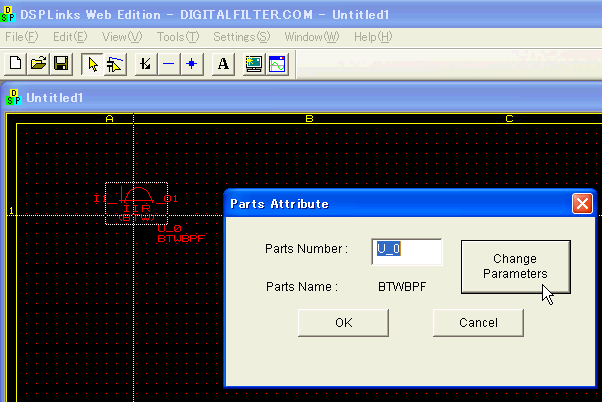Click the Untitled1 document window DSP icon
602x402 pixels.
point(14,97)
